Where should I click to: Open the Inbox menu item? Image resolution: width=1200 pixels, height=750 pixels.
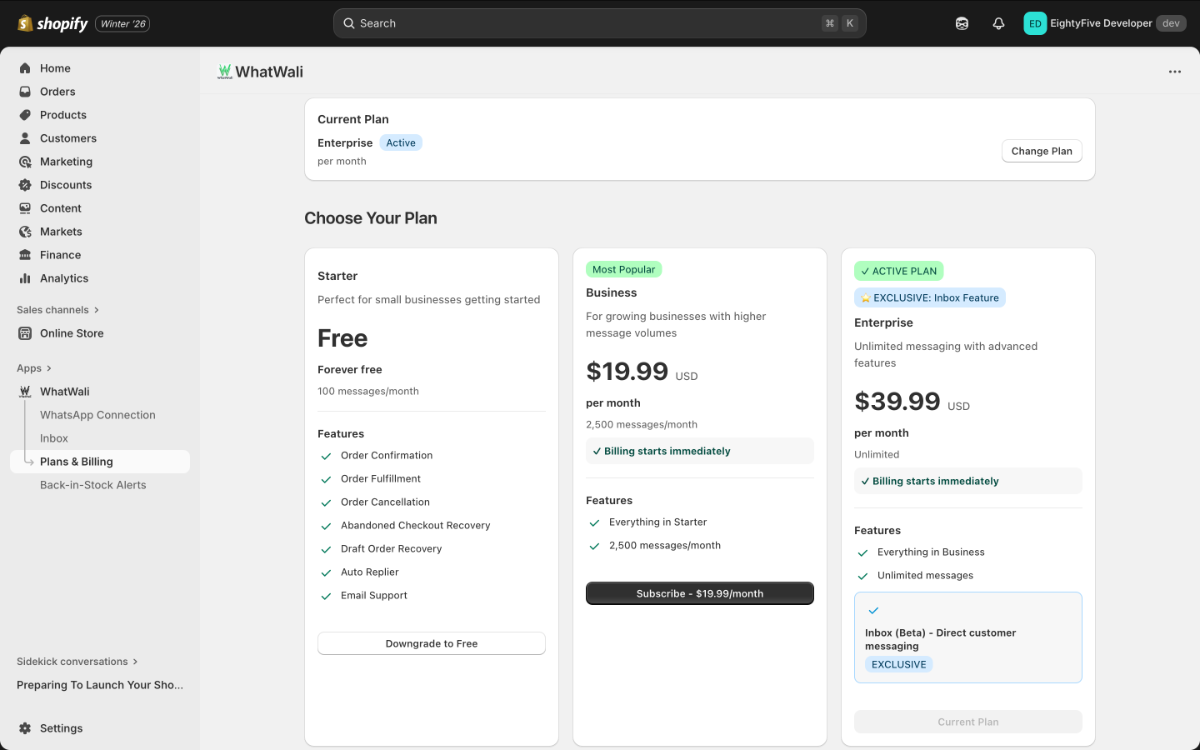click(54, 438)
